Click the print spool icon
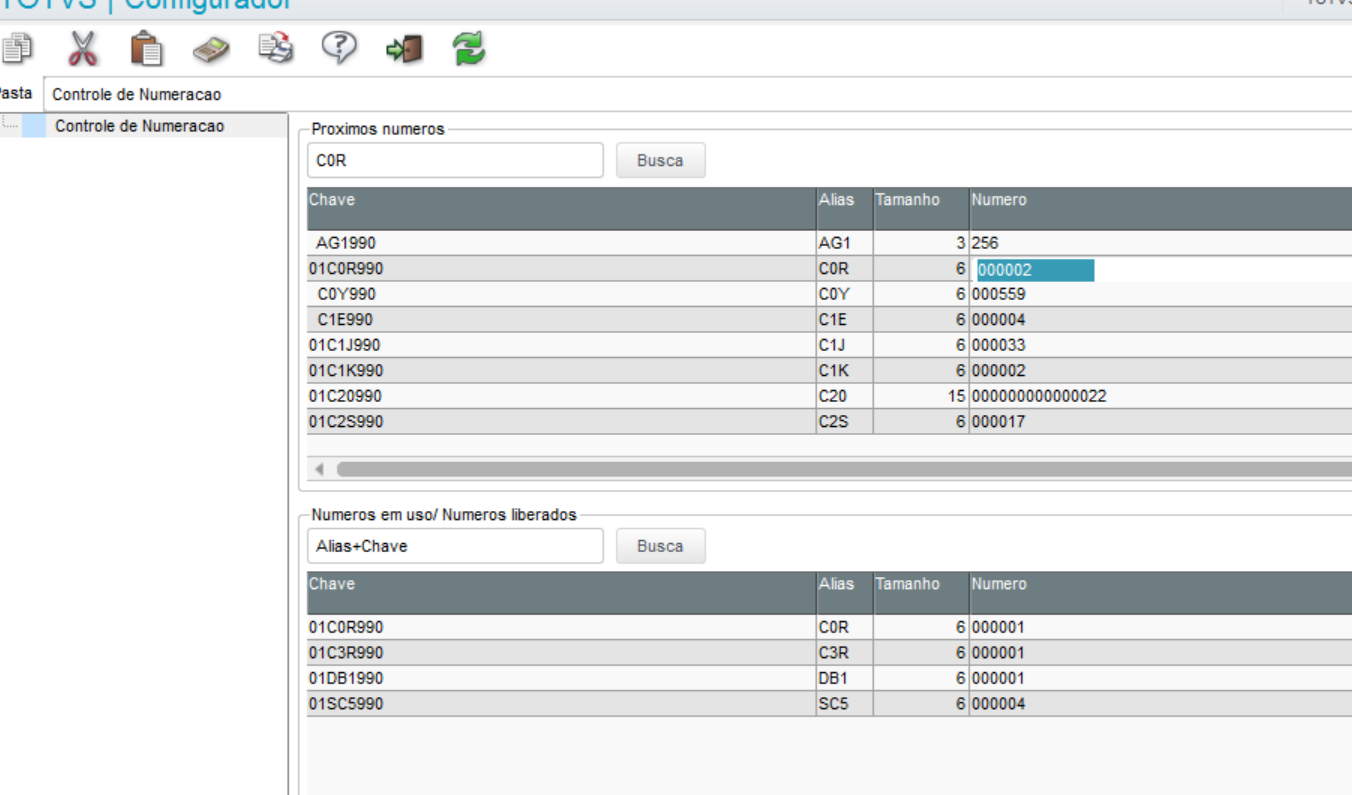1352x795 pixels. [275, 47]
